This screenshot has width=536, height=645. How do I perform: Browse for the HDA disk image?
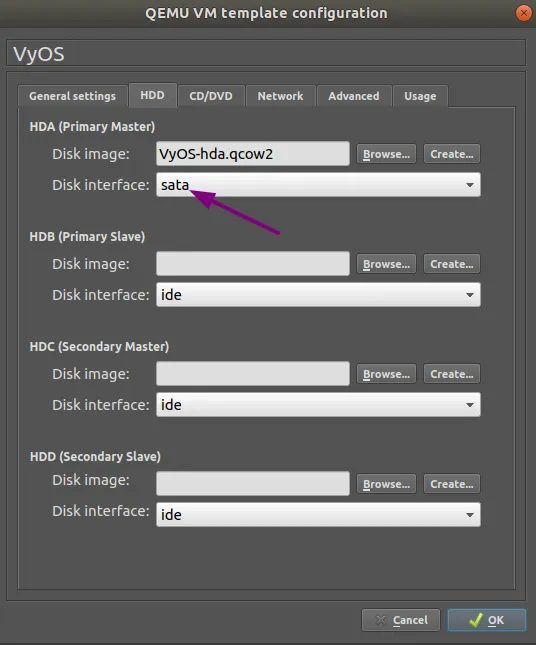(x=386, y=154)
